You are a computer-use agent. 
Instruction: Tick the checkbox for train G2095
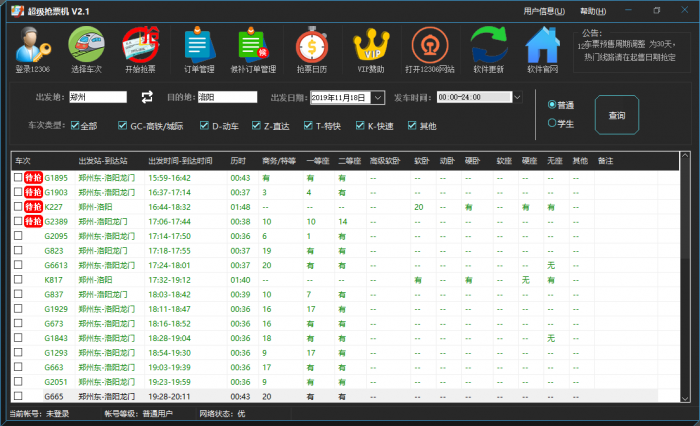click(18, 236)
